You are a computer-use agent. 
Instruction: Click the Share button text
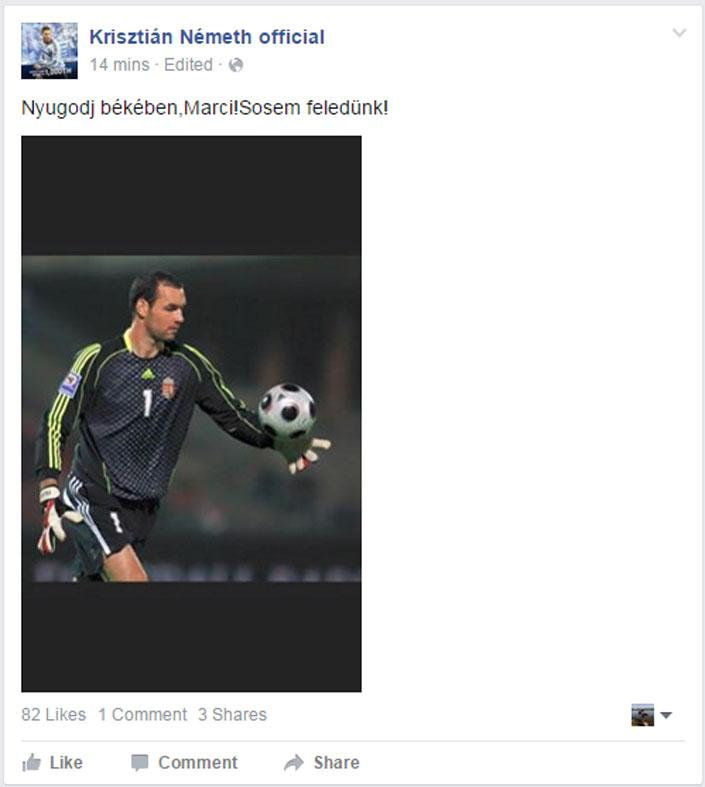337,762
